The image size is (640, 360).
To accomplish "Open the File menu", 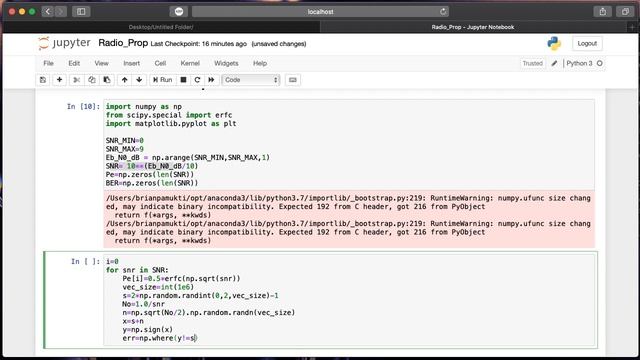I will tap(49, 63).
